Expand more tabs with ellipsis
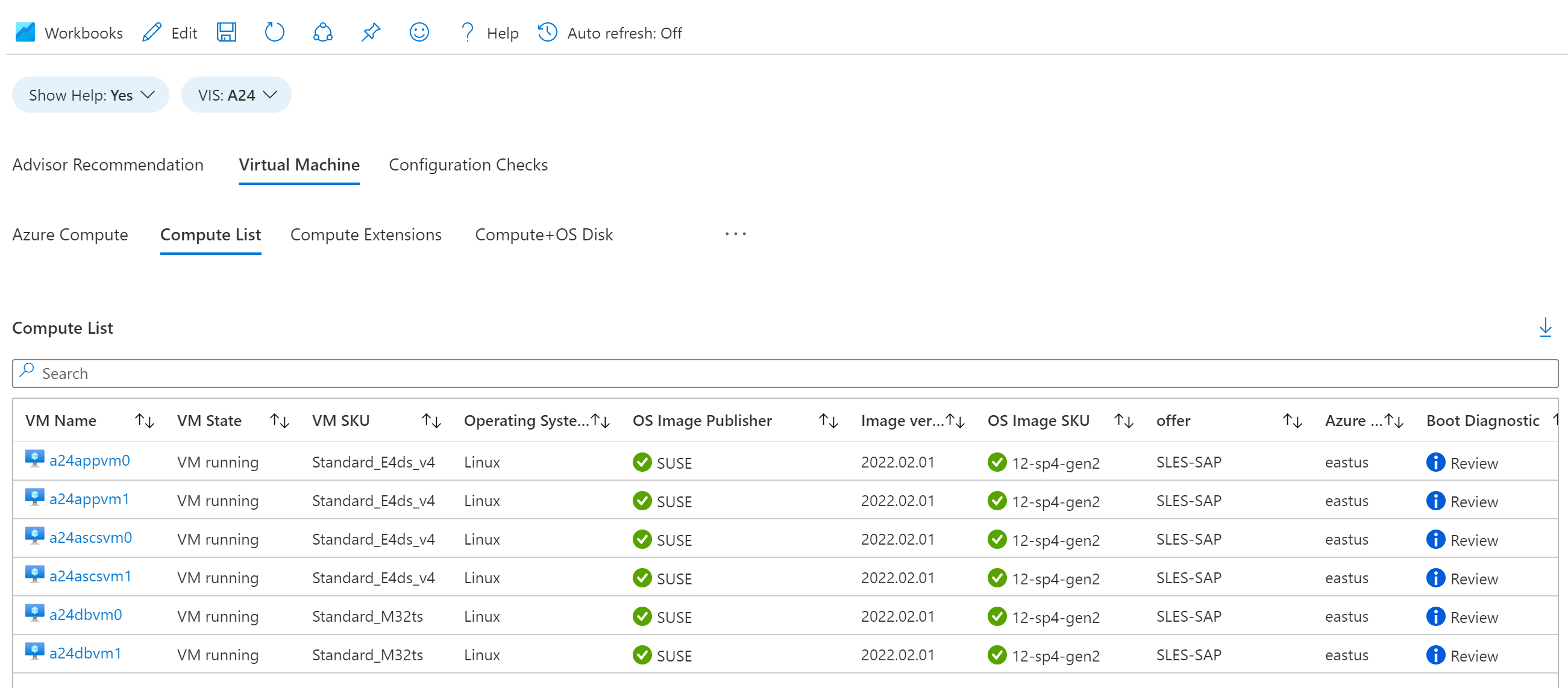The height and width of the screenshot is (688, 1568). pos(735,234)
